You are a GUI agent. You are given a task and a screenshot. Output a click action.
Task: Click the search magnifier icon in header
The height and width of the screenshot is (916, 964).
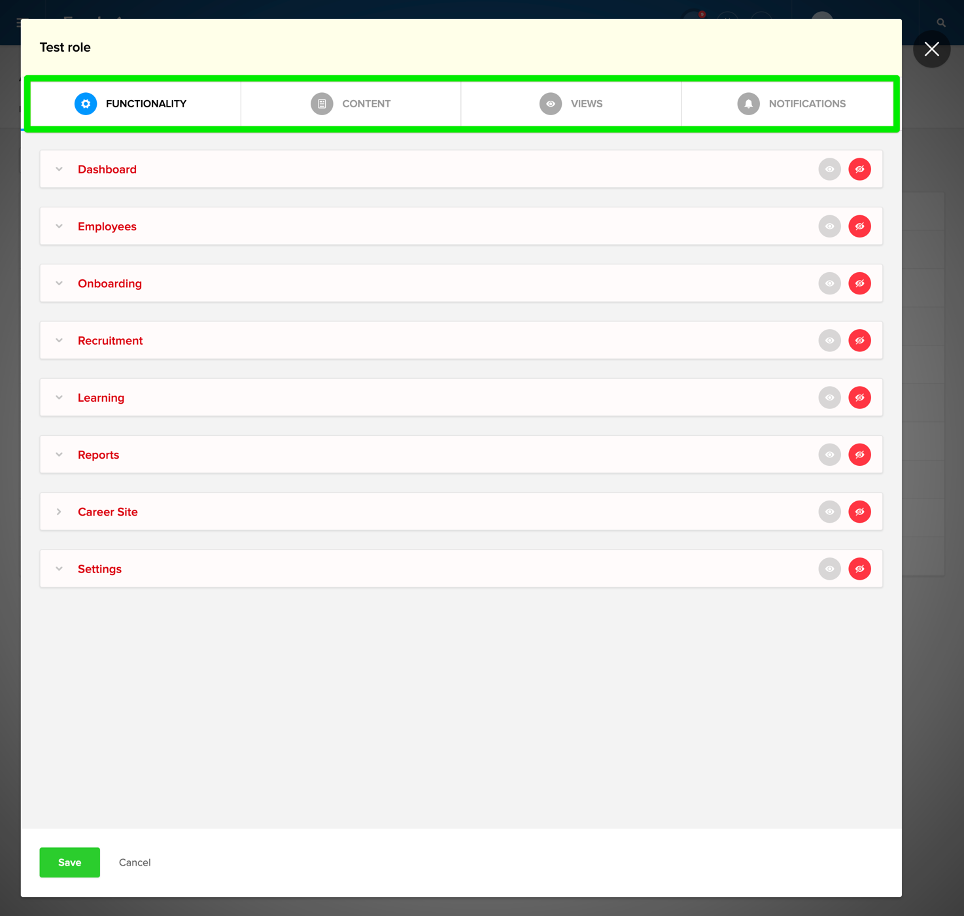tap(941, 22)
